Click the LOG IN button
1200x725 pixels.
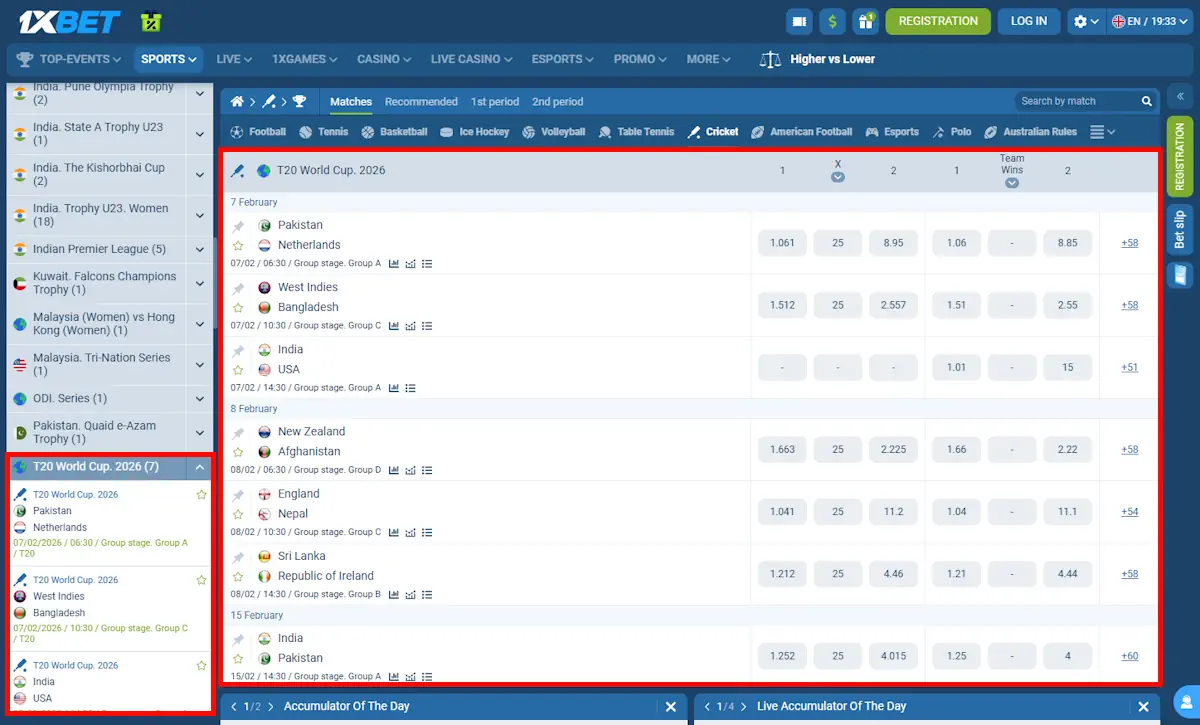pos(1028,20)
